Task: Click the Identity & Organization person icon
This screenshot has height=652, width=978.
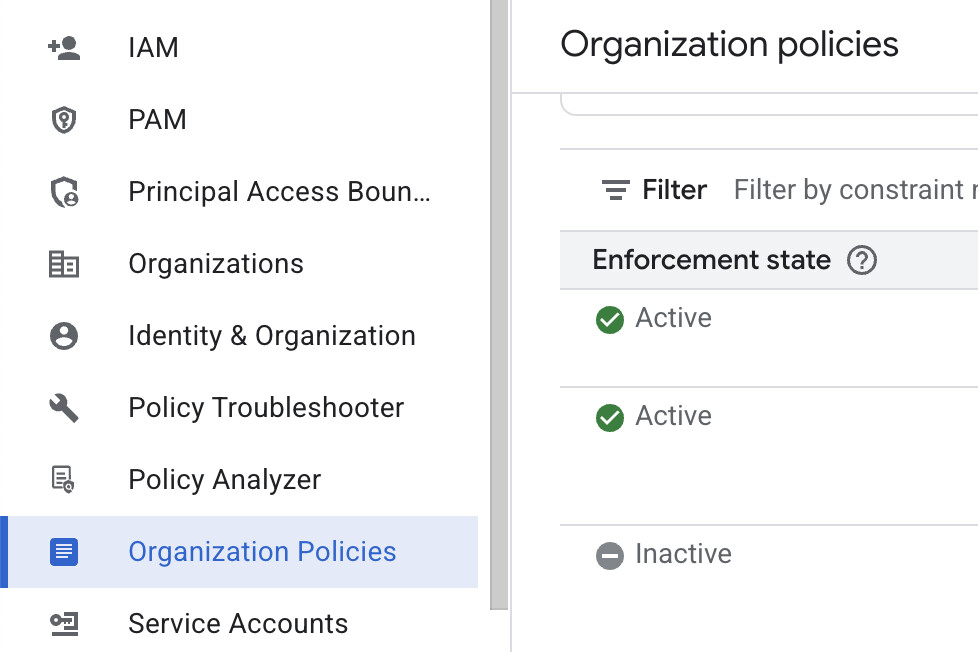Action: click(64, 336)
